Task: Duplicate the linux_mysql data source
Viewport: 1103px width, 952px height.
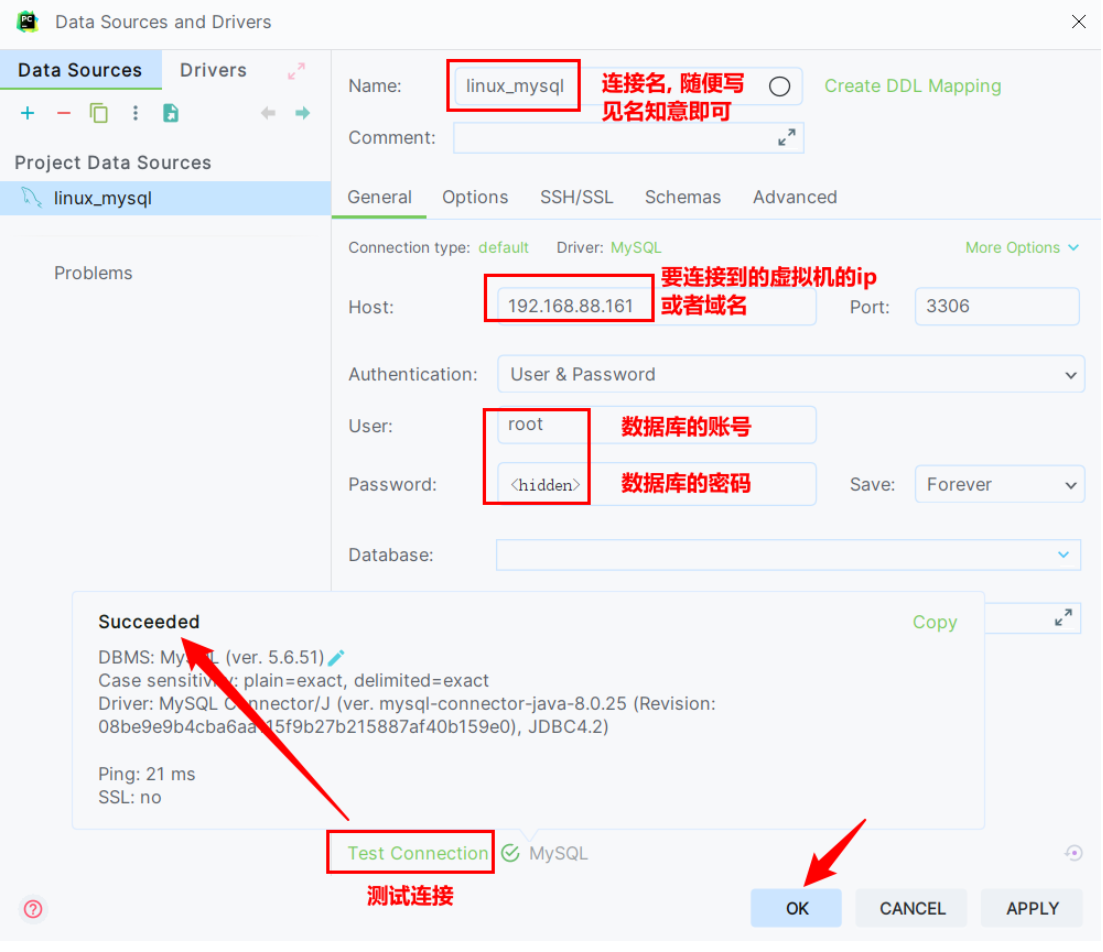Action: tap(98, 113)
